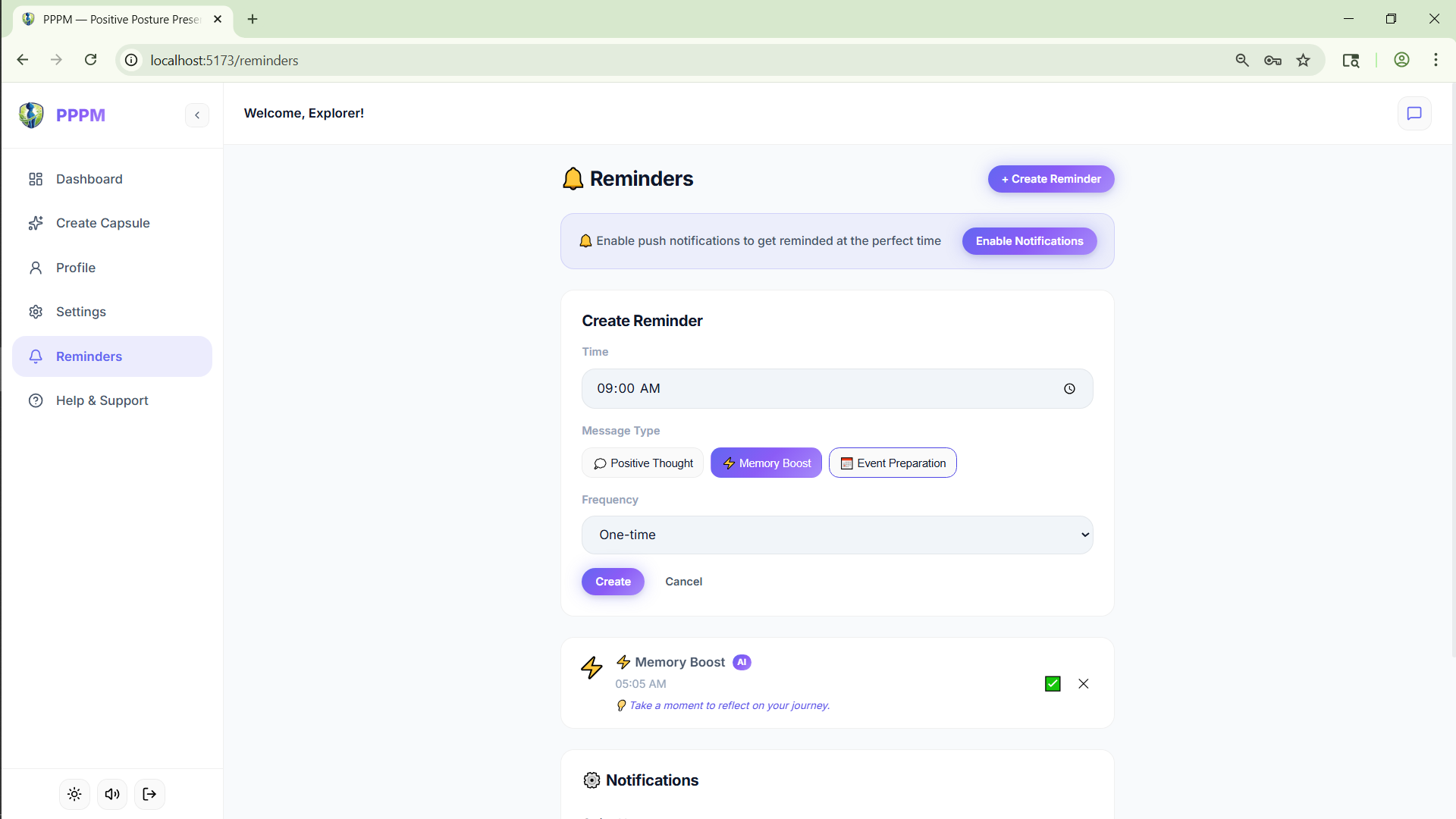Select the Positive Thought message type

pos(643,463)
